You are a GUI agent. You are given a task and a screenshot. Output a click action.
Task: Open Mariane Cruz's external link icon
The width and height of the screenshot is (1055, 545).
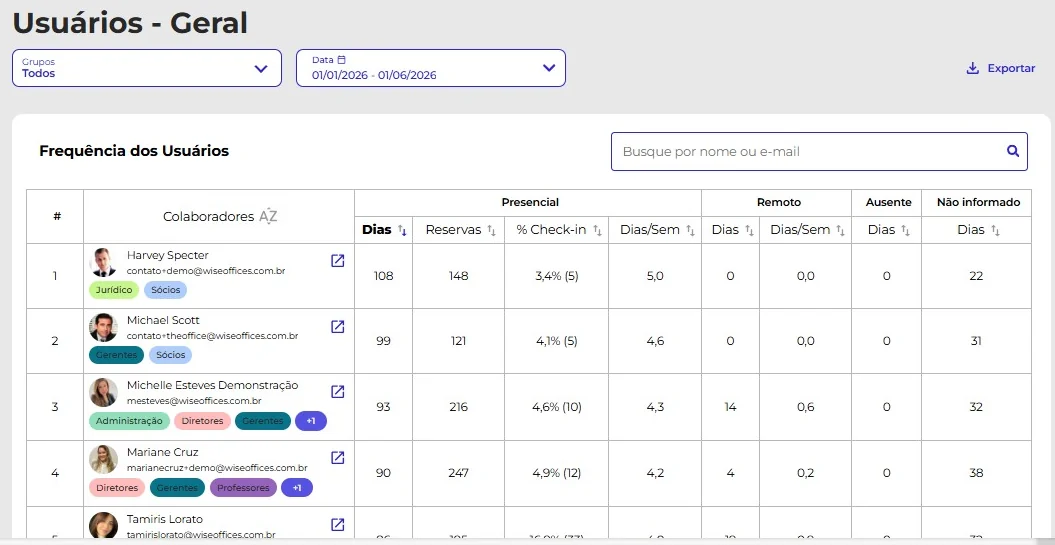point(338,458)
